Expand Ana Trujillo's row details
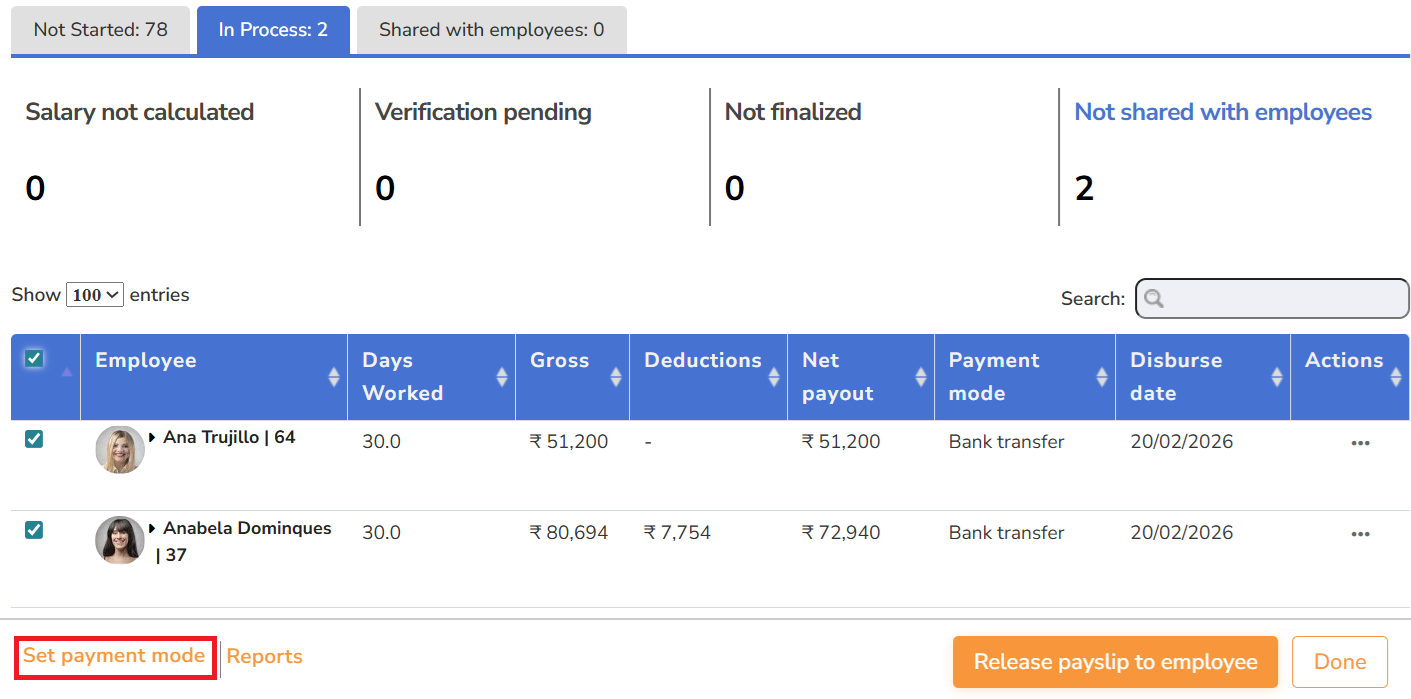1411x699 pixels. click(x=153, y=438)
